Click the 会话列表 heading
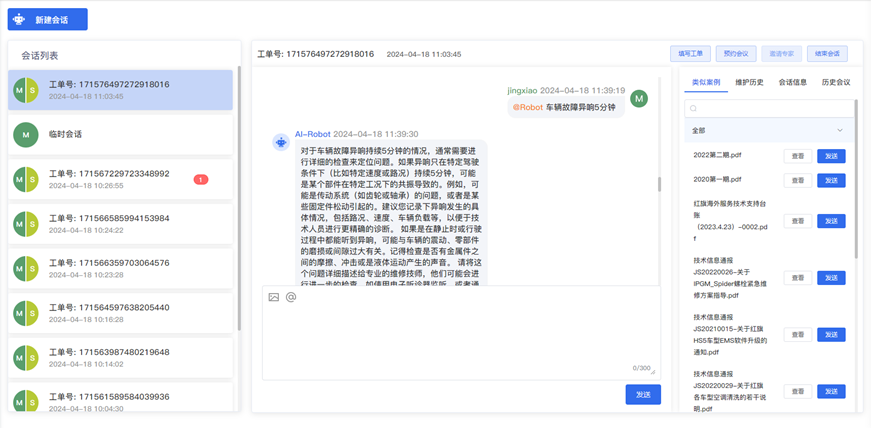871x428 pixels. click(x=40, y=56)
